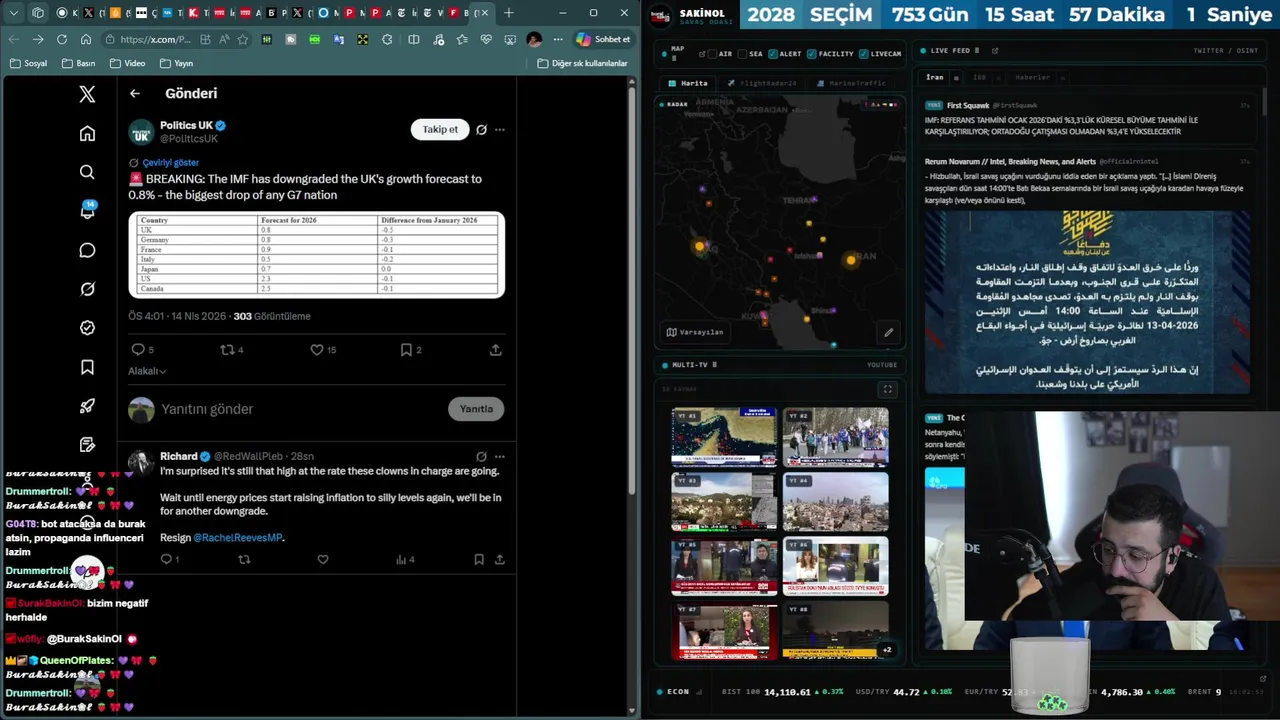The image size is (1280, 720).
Task: Uncheck the FACILITY map layer
Action: pyautogui.click(x=811, y=54)
